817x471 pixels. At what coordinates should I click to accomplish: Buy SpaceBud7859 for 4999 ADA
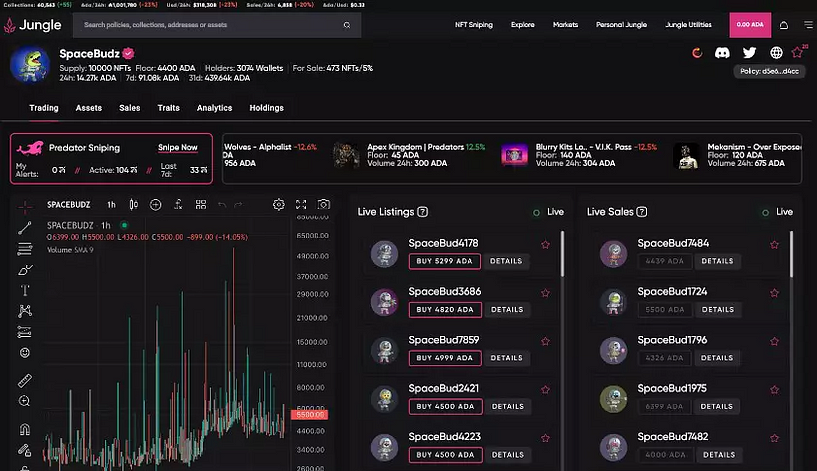click(x=445, y=358)
